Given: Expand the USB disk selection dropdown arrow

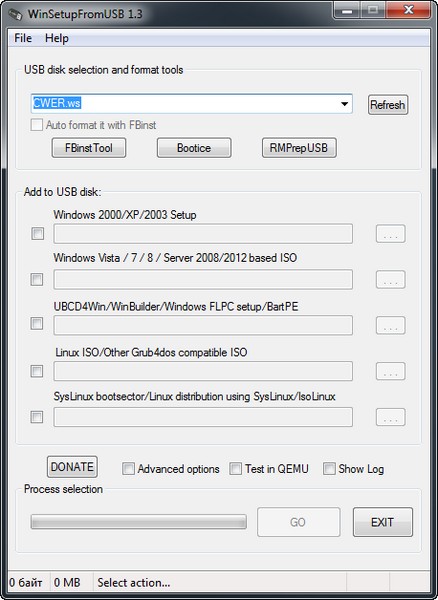Looking at the screenshot, I should 344,104.
